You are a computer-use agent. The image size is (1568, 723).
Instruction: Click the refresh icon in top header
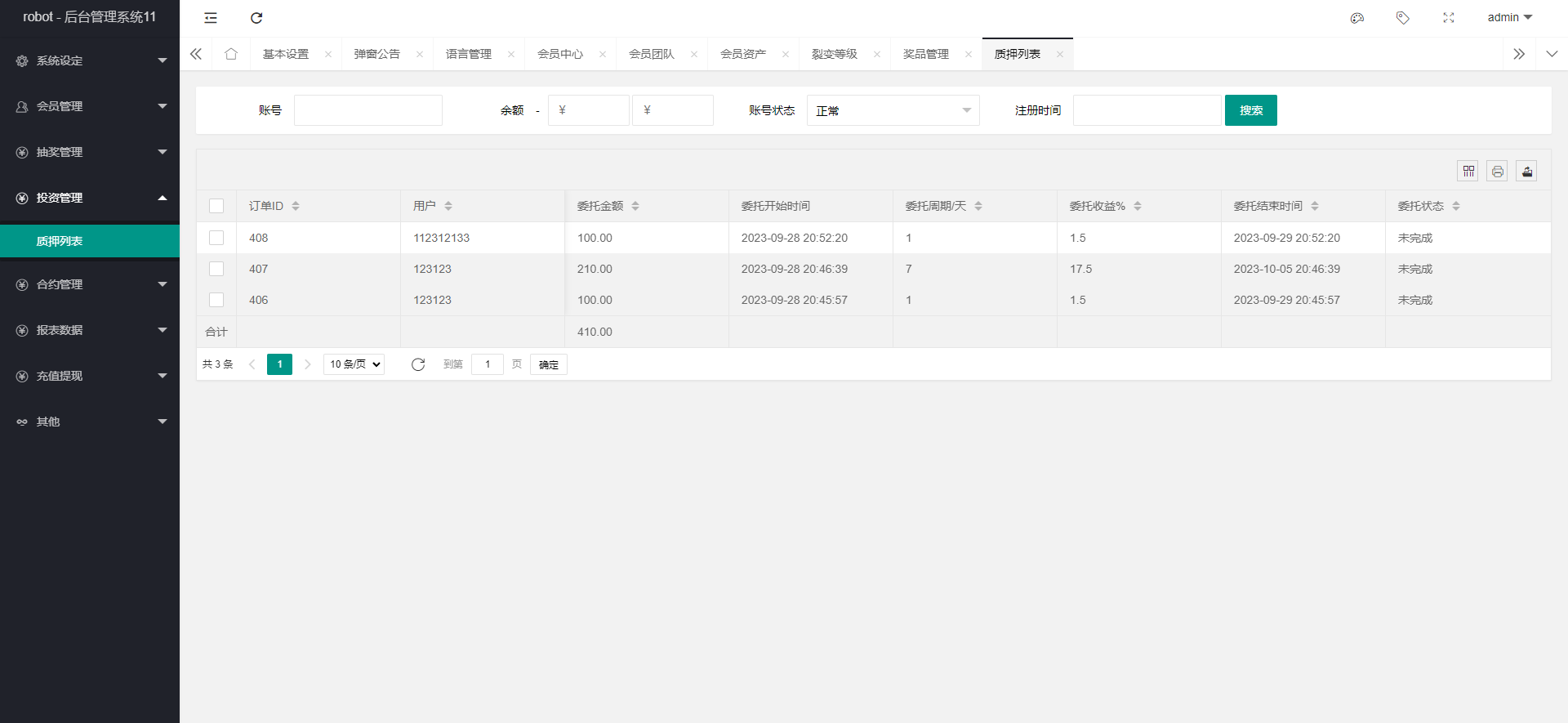[x=256, y=18]
